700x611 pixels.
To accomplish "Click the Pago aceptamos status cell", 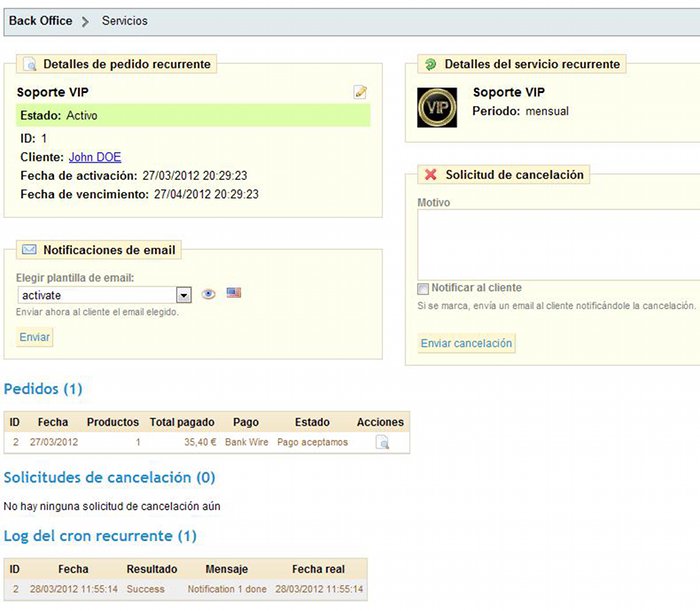I will (x=312, y=442).
